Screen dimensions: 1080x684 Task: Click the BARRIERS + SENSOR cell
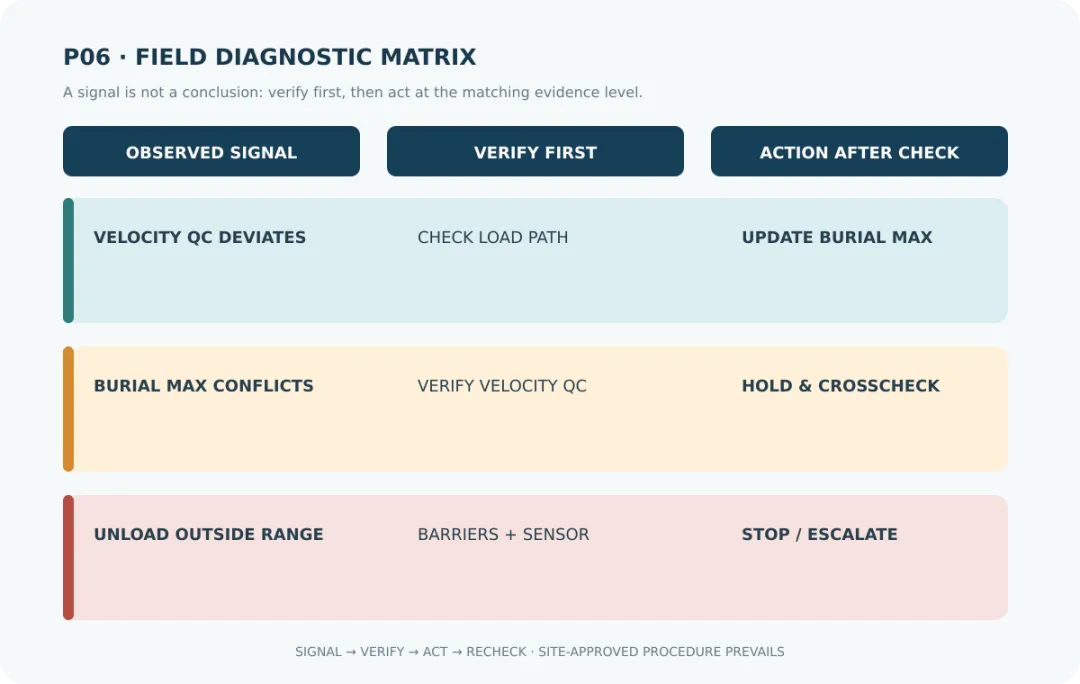[x=503, y=535]
